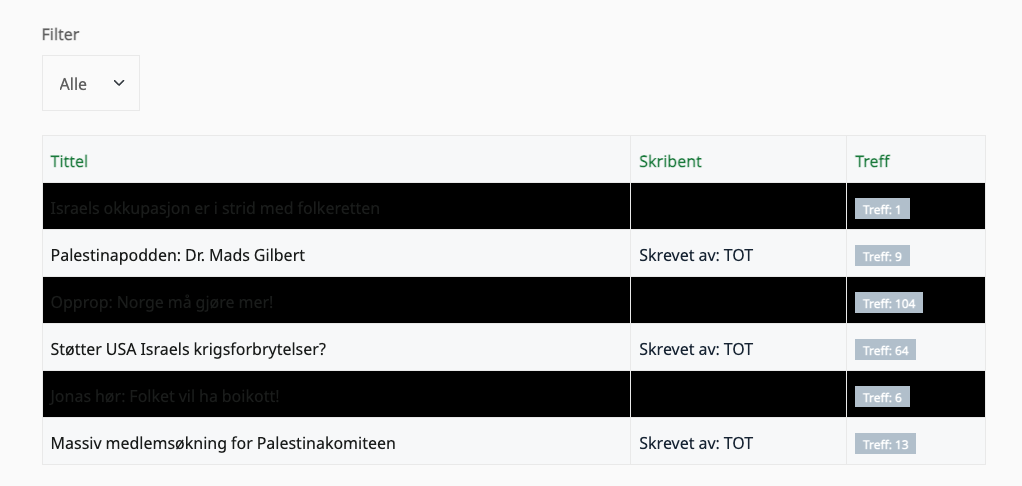Open "Jonas hør: Folket vil ha boikott!" article
Screen dimensions: 1022x486
165,396
